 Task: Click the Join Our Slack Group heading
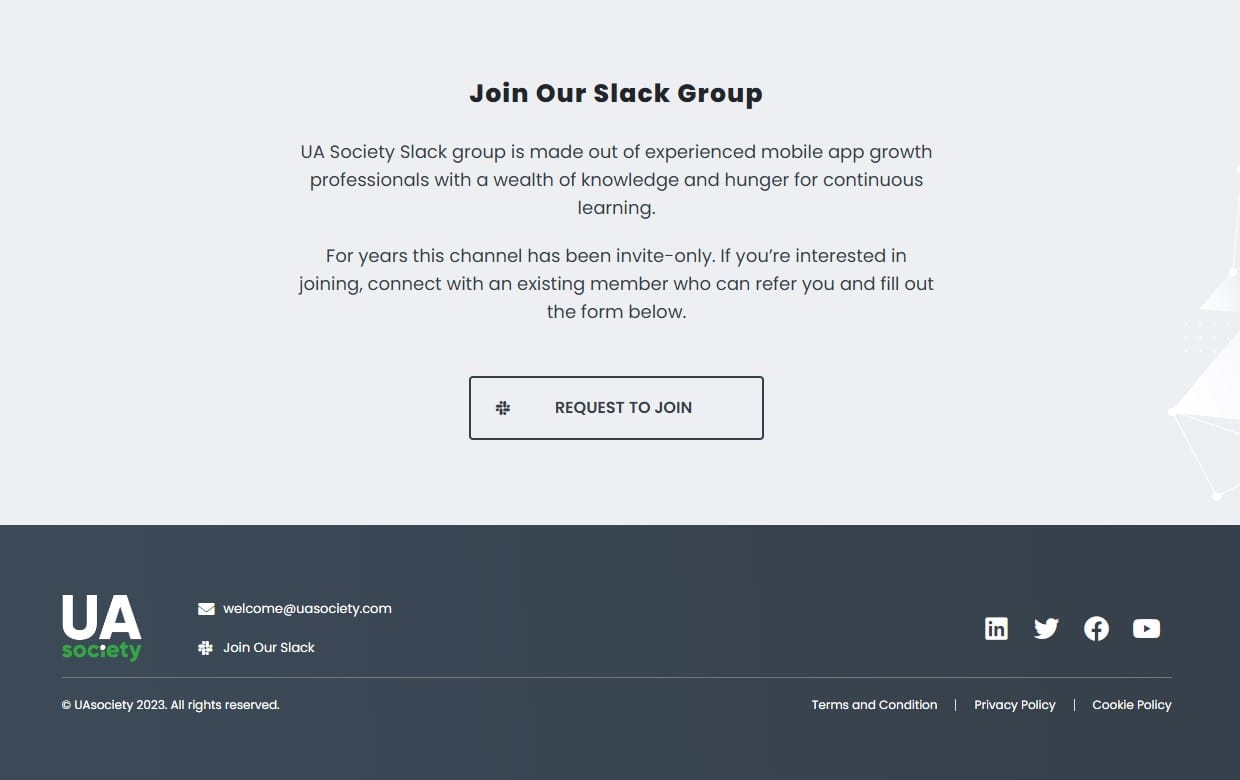tap(616, 93)
